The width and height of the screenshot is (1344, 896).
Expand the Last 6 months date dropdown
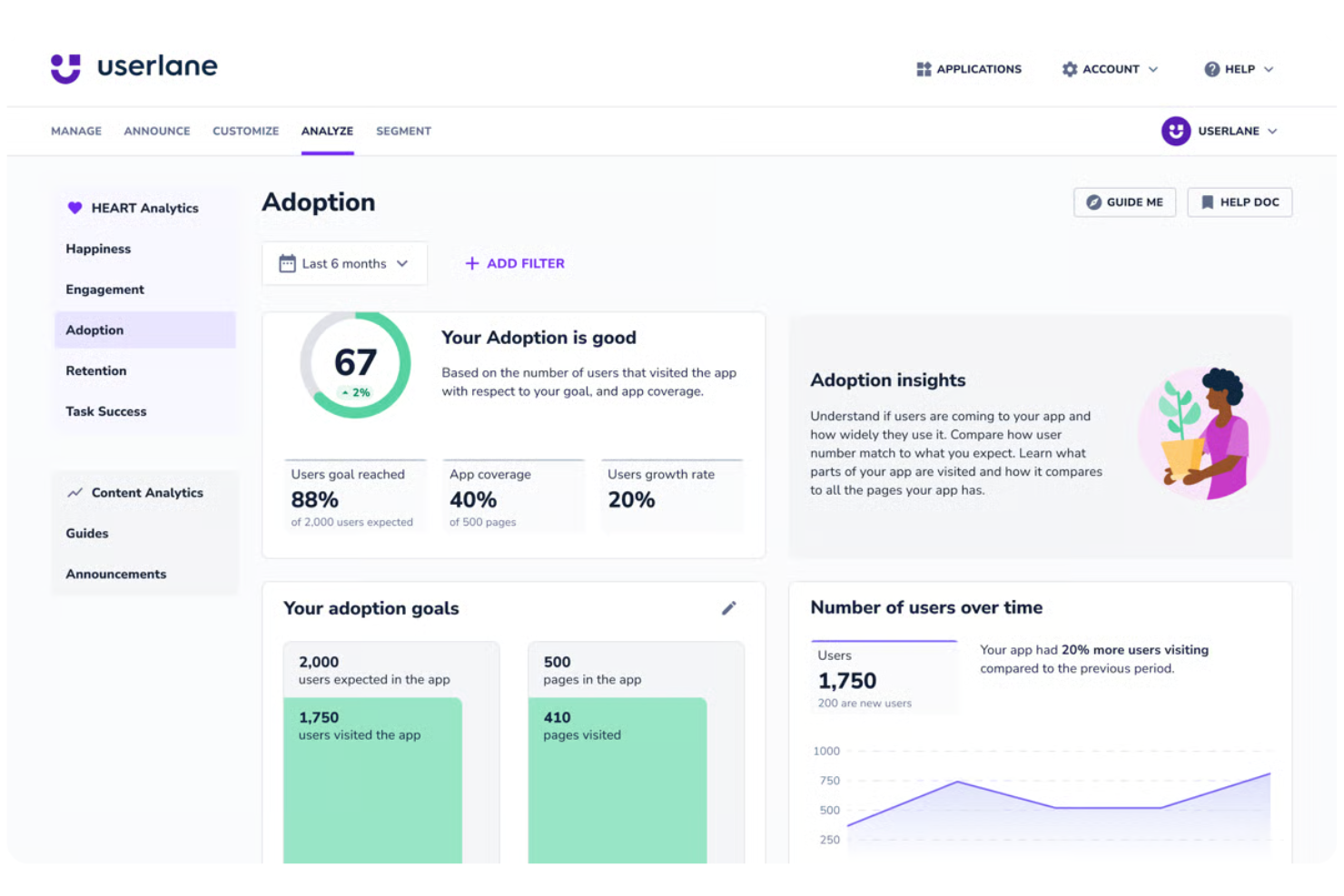(x=344, y=262)
